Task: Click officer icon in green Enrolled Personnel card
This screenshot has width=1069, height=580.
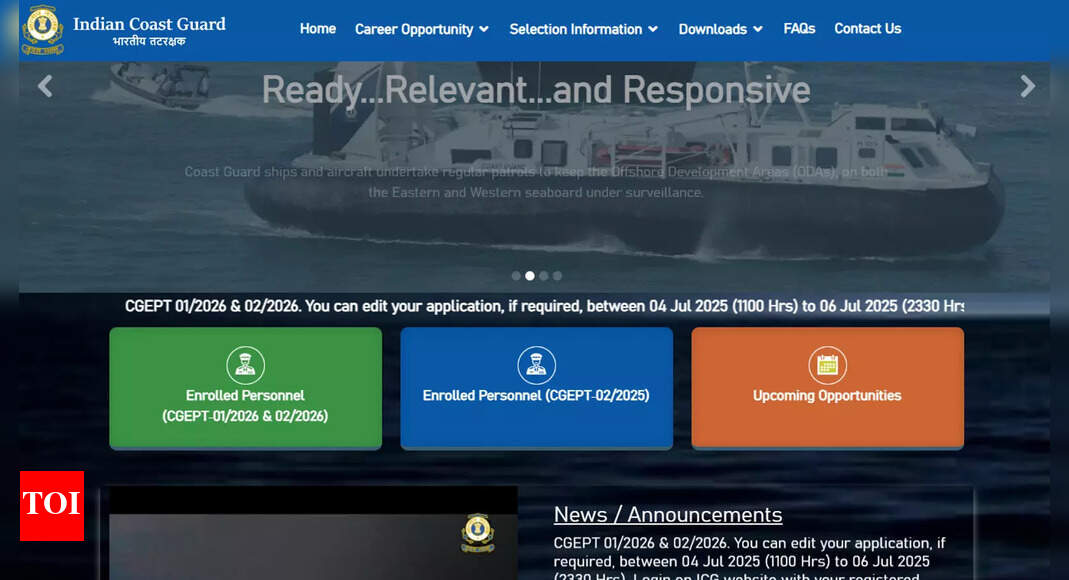Action: point(245,365)
